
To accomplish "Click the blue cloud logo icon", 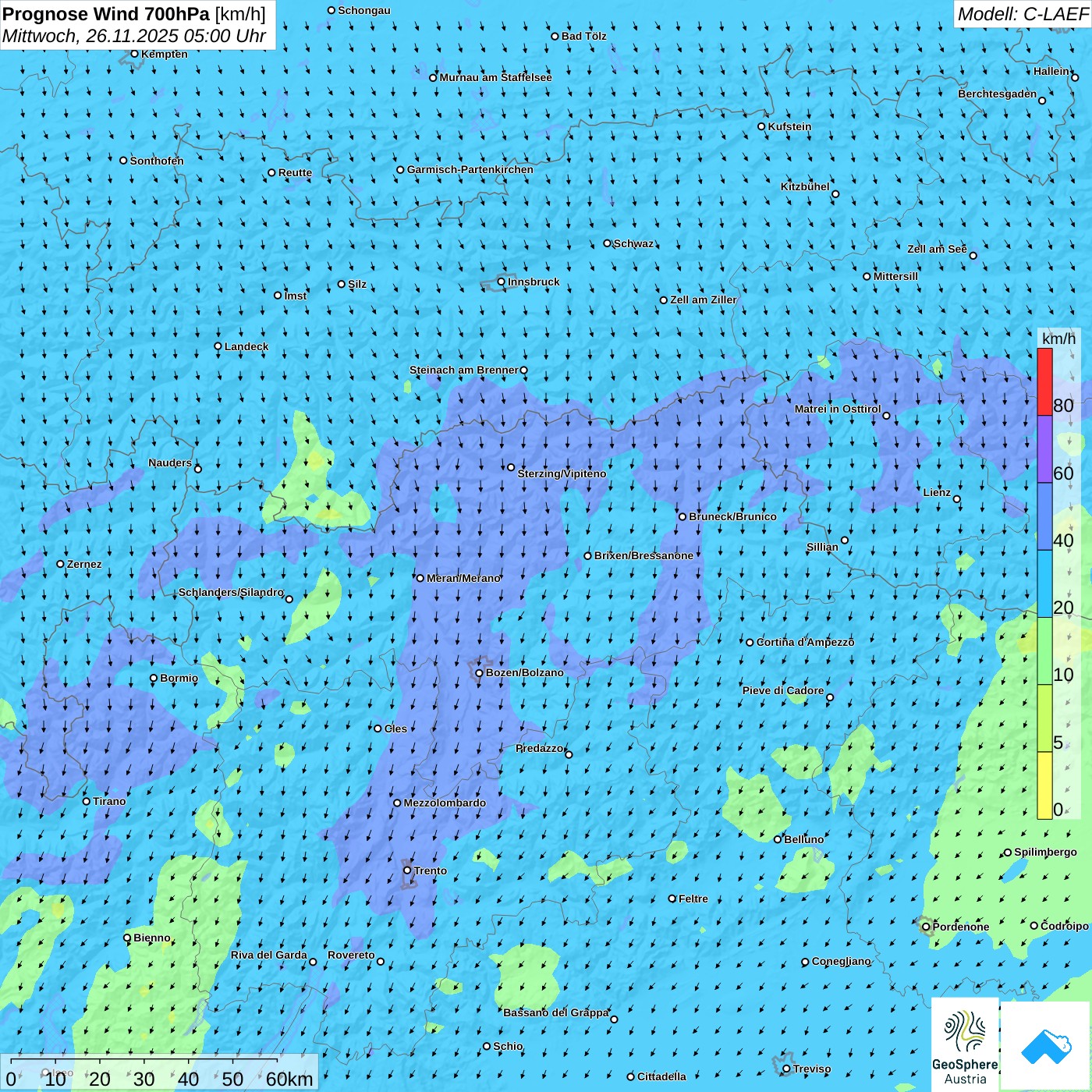I will 1046,1047.
